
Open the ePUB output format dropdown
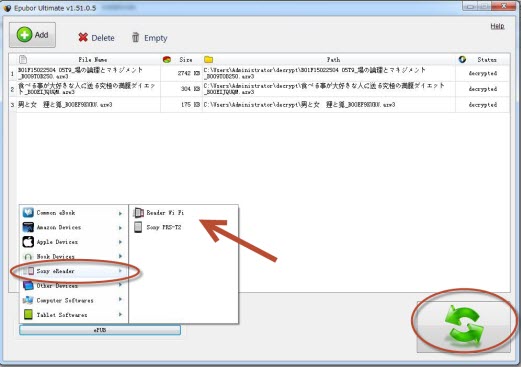(x=100, y=330)
